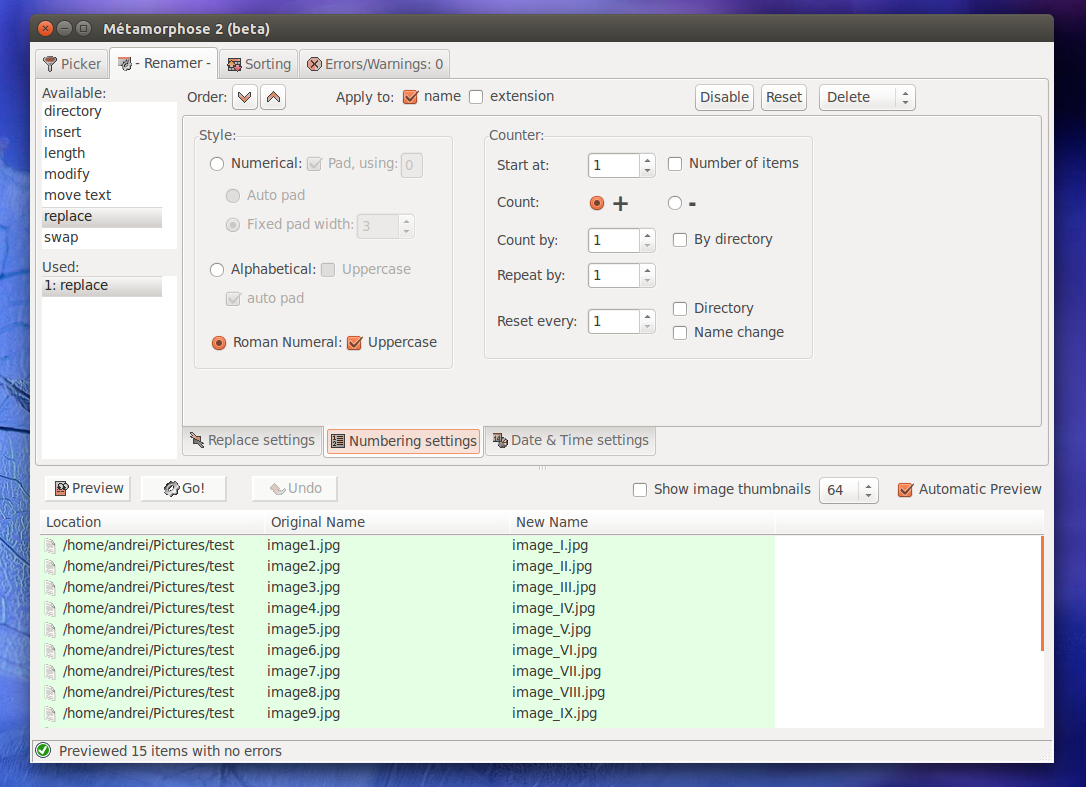Select directory in Available list

tap(102, 112)
